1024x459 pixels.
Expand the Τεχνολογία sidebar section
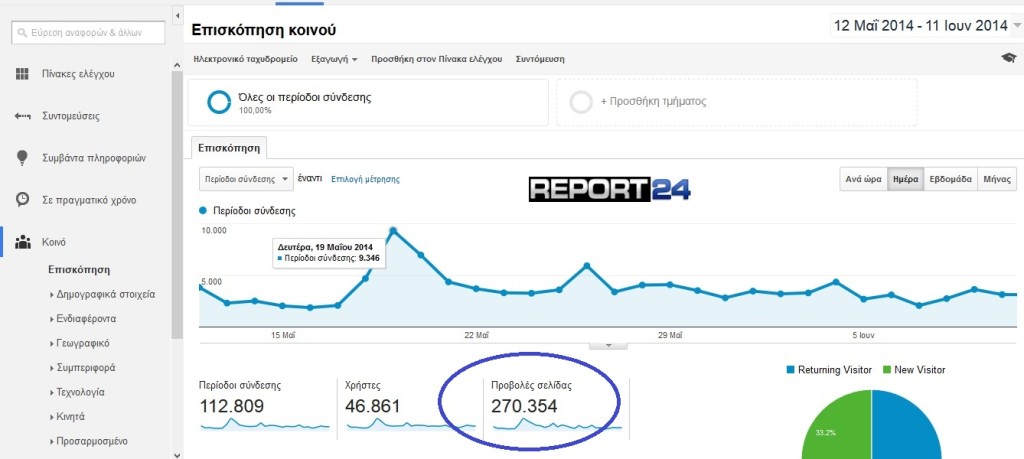[x=77, y=392]
